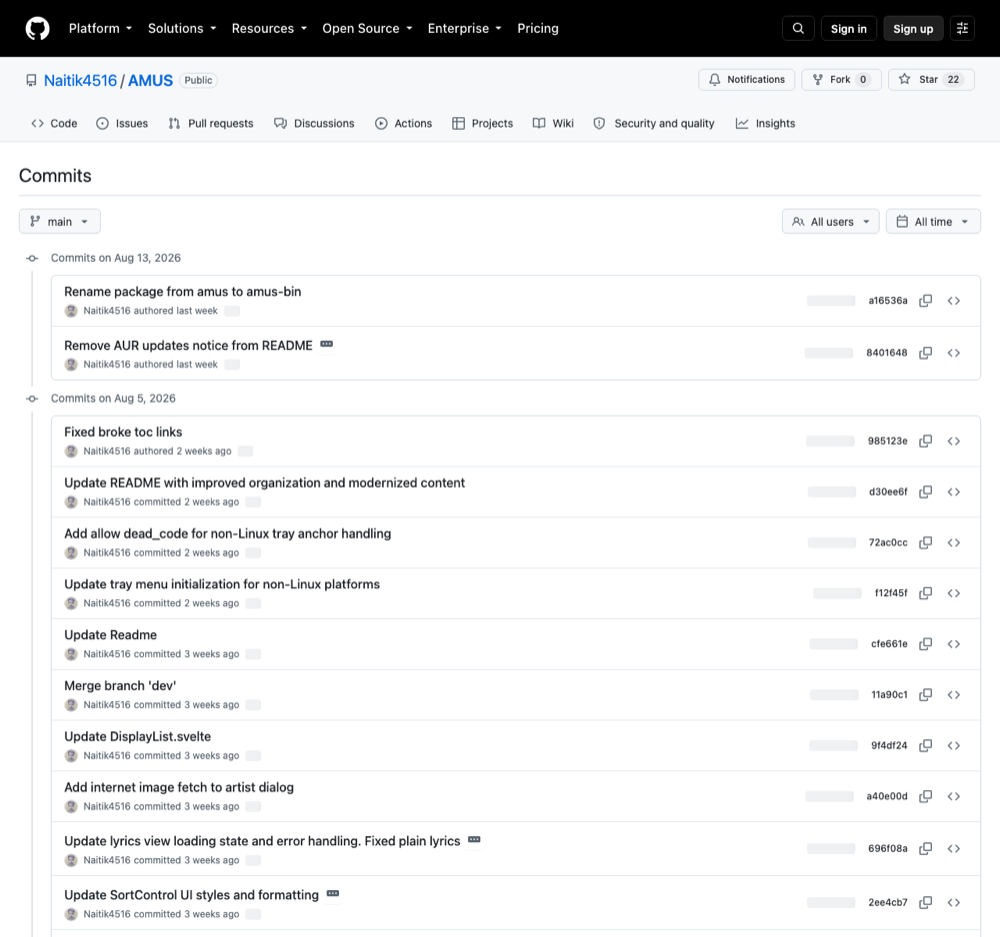Image resolution: width=1000 pixels, height=937 pixels.
Task: Click the search magnifier icon
Action: pos(798,29)
